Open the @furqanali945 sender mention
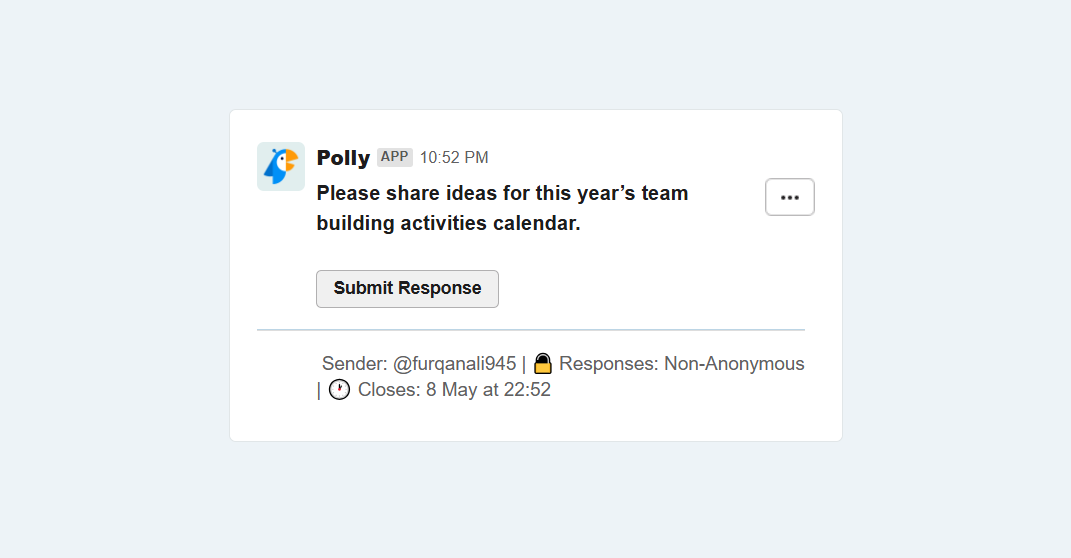The width and height of the screenshot is (1071, 558). pos(454,363)
